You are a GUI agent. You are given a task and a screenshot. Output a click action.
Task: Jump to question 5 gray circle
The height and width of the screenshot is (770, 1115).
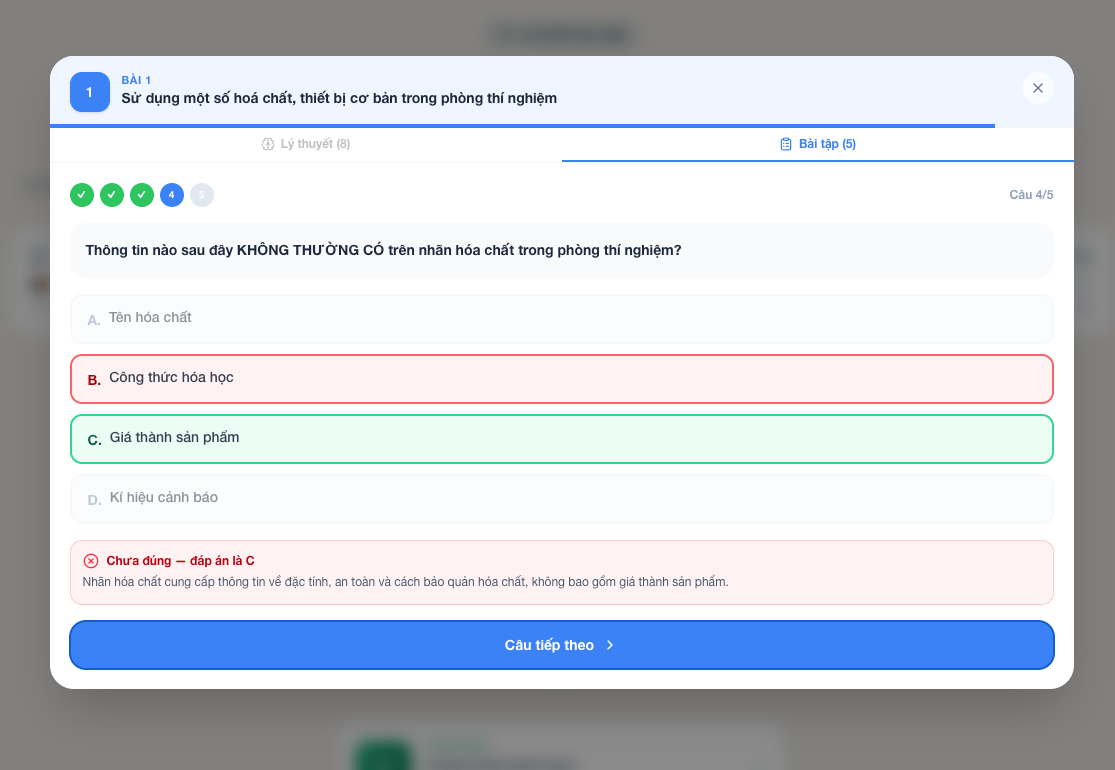(x=201, y=195)
